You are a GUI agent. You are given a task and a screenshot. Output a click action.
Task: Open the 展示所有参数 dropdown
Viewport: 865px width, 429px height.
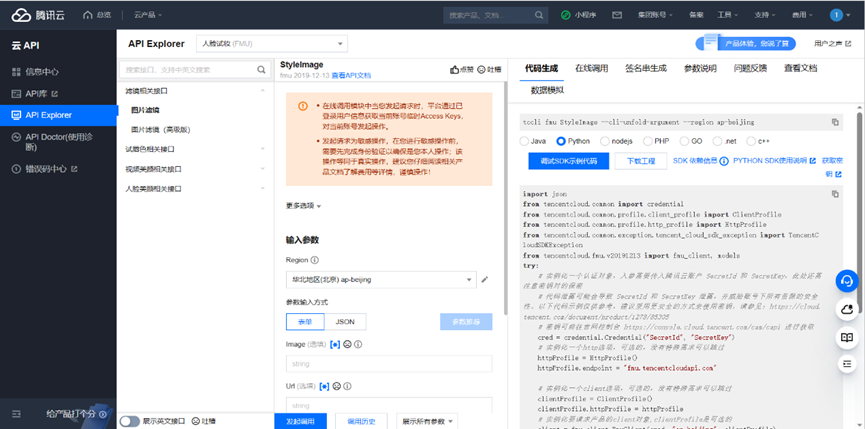coord(427,421)
